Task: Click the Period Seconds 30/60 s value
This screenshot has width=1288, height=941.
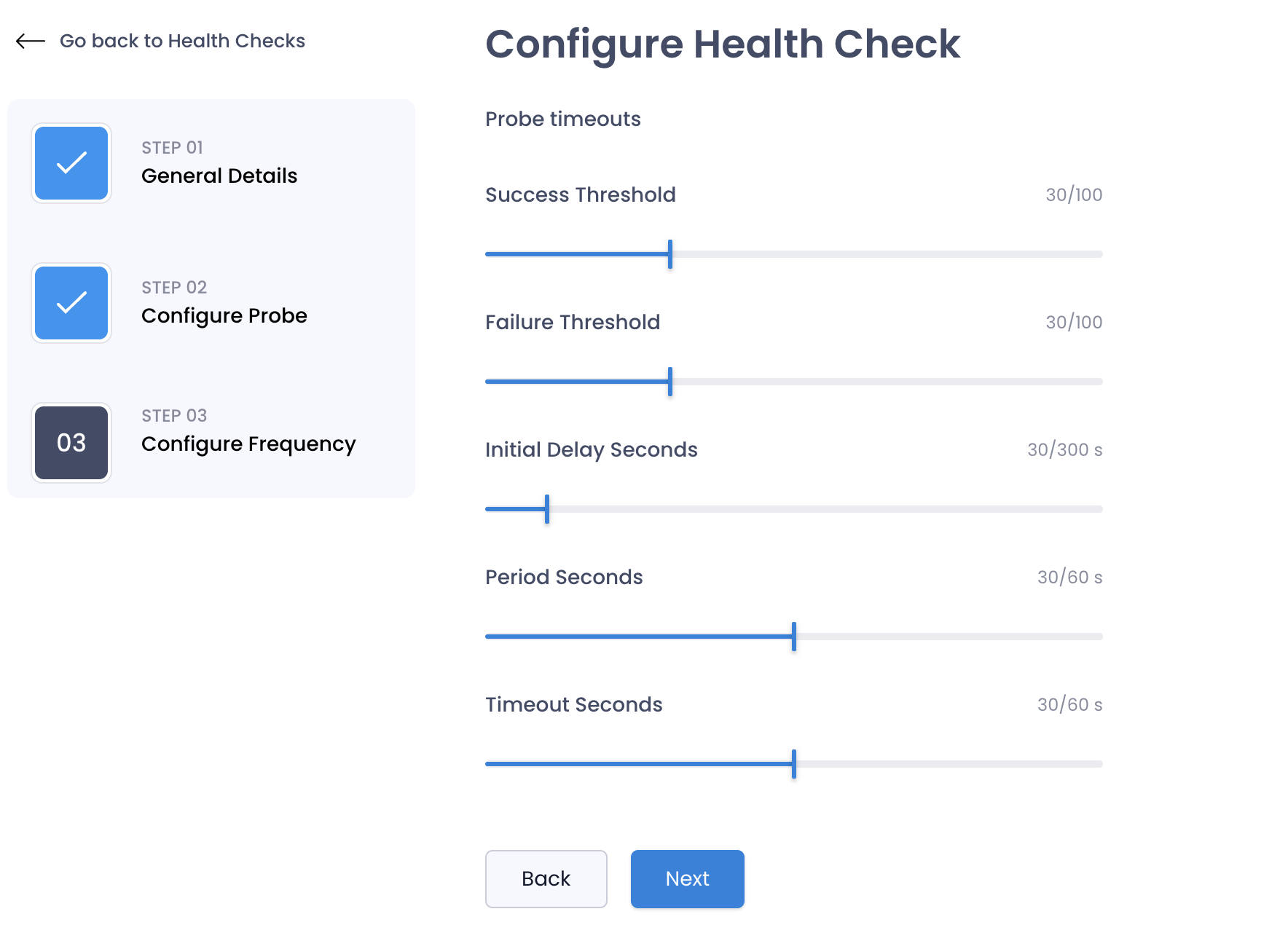Action: coord(1069,577)
